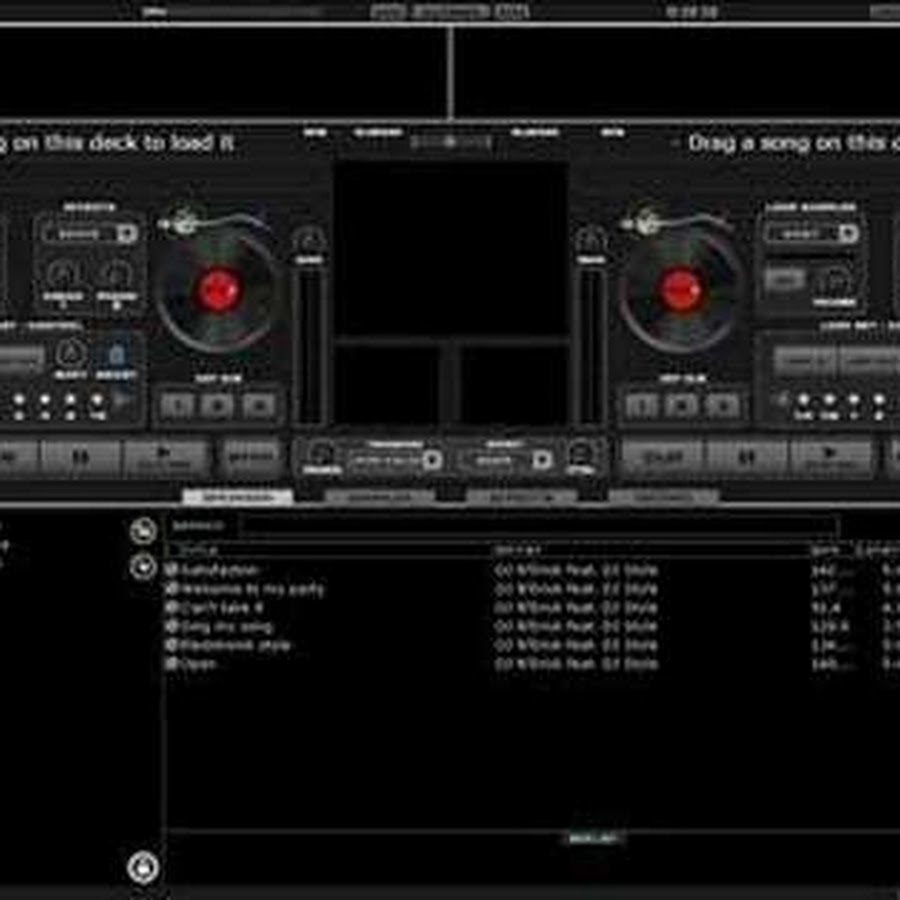Open the left deck effects dropdown arrow

point(126,234)
